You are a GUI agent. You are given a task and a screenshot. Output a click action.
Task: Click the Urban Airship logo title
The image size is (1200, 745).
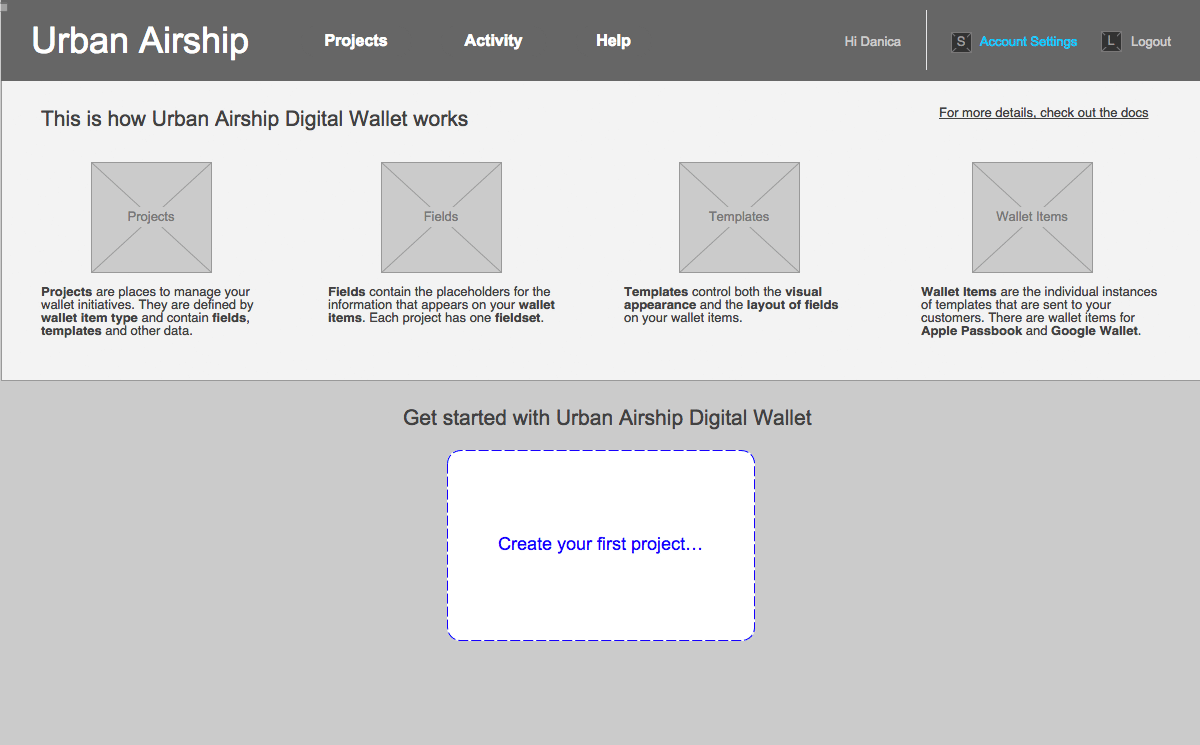click(140, 41)
